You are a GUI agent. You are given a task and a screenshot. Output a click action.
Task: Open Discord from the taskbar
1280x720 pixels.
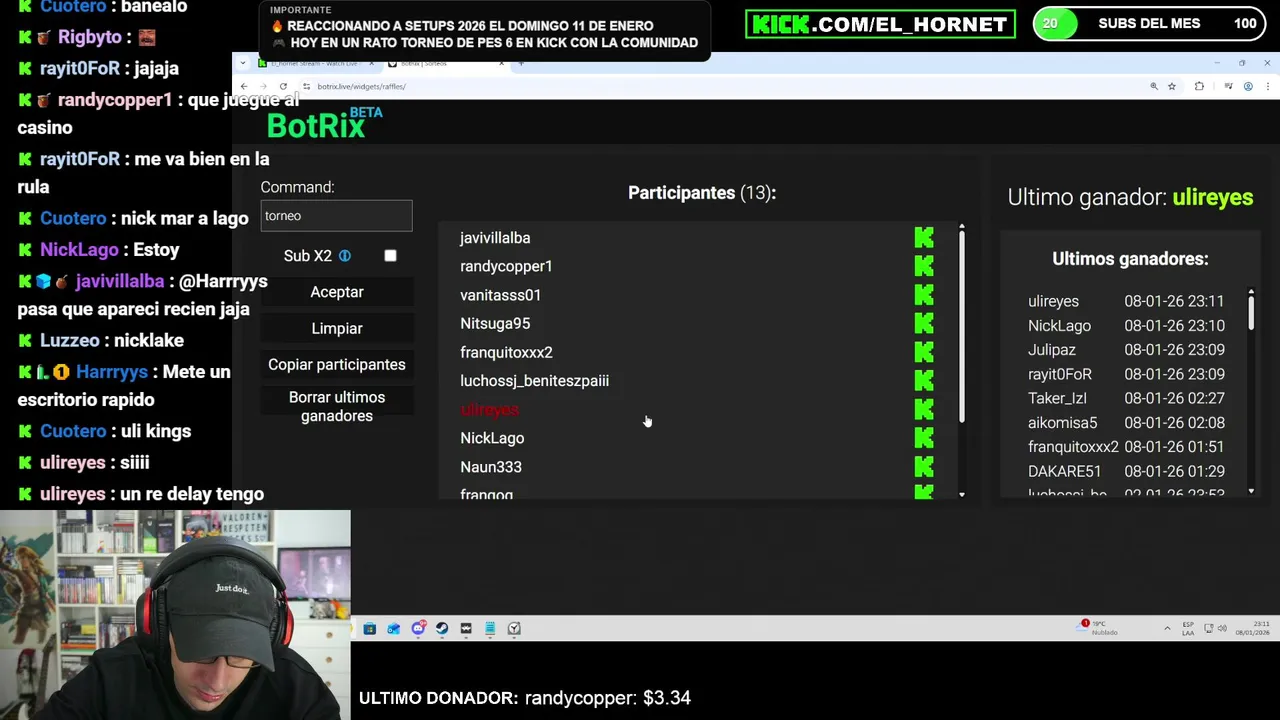(418, 628)
